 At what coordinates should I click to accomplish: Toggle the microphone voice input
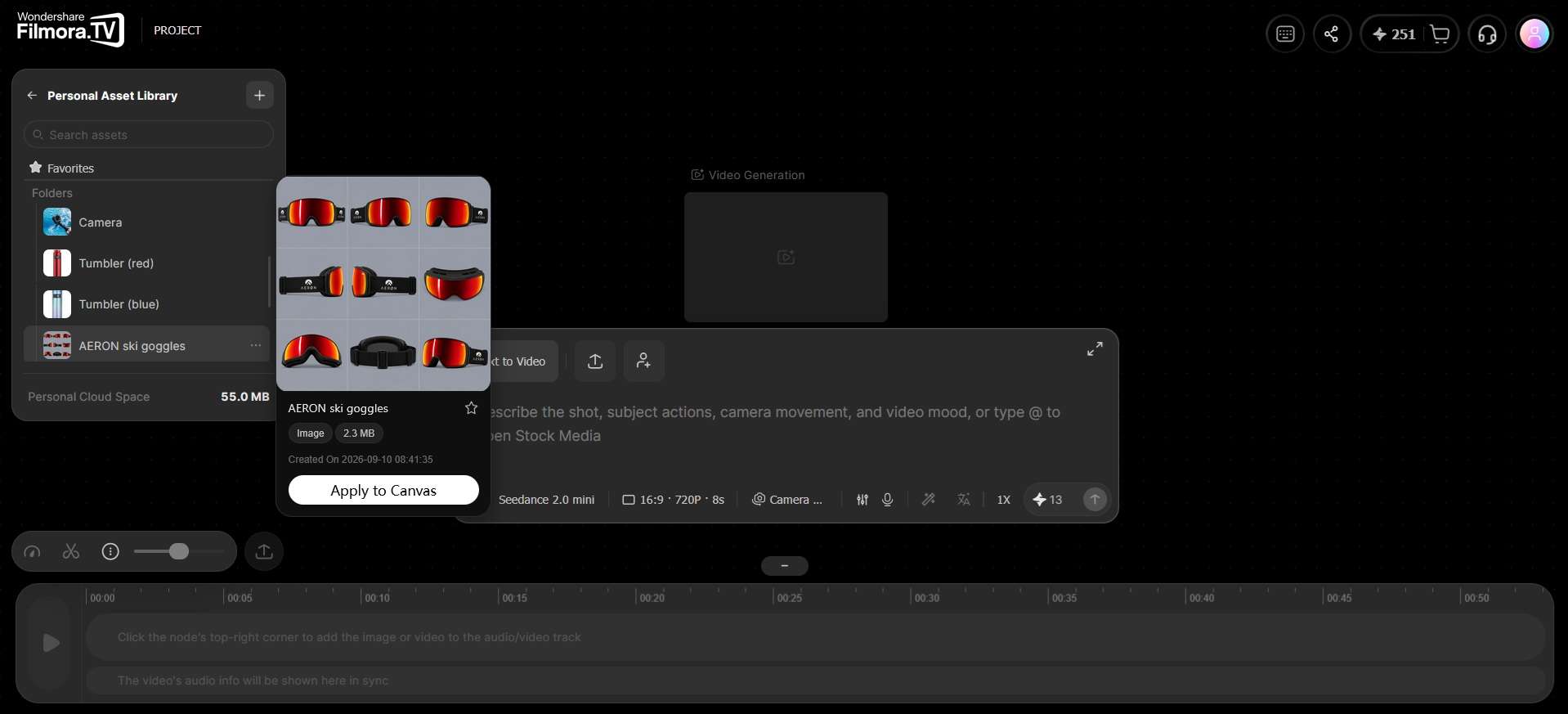pyautogui.click(x=888, y=500)
